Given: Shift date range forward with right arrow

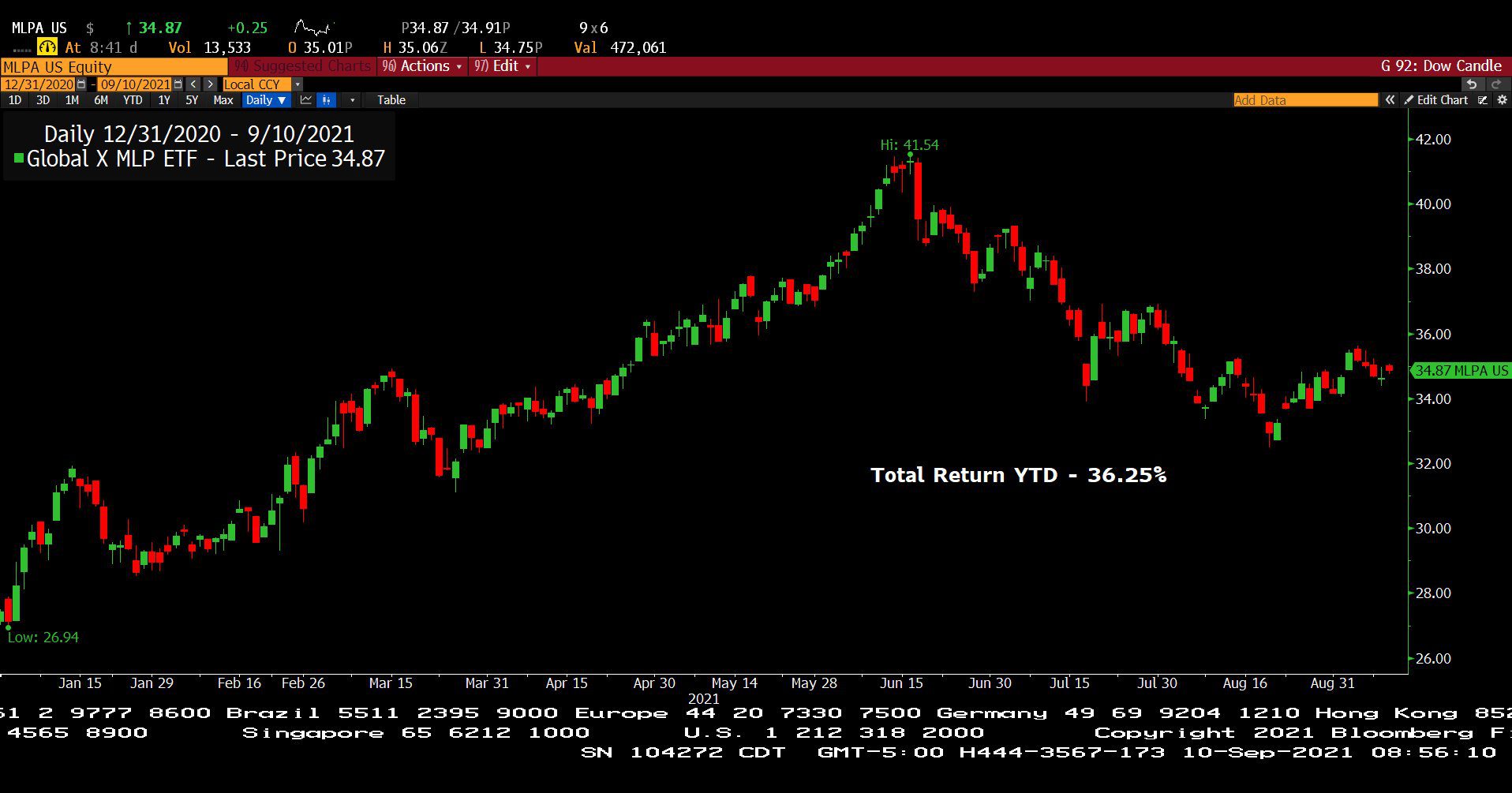Looking at the screenshot, I should [210, 84].
